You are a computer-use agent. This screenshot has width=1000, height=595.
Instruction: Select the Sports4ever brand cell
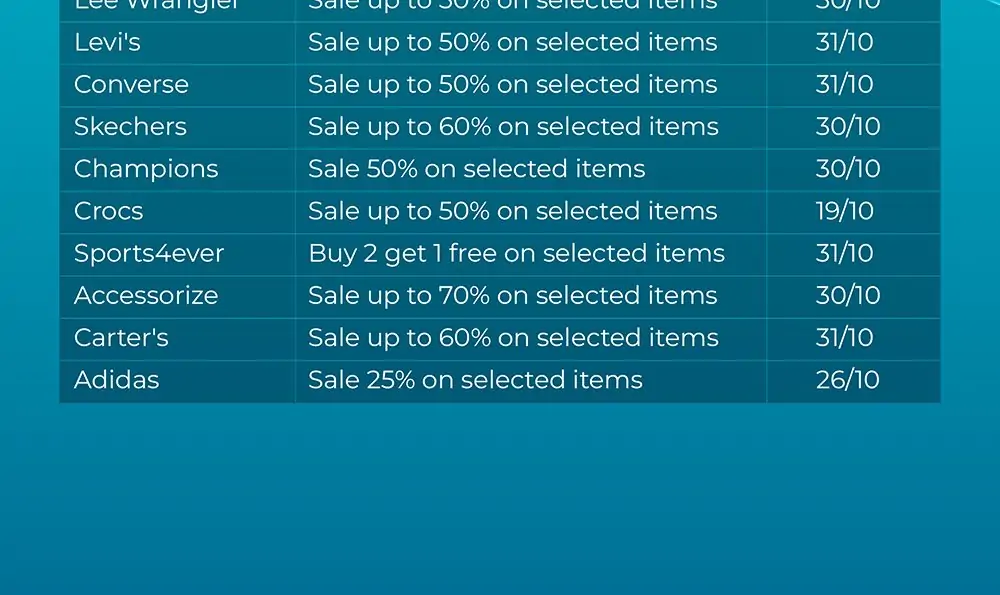(x=177, y=254)
